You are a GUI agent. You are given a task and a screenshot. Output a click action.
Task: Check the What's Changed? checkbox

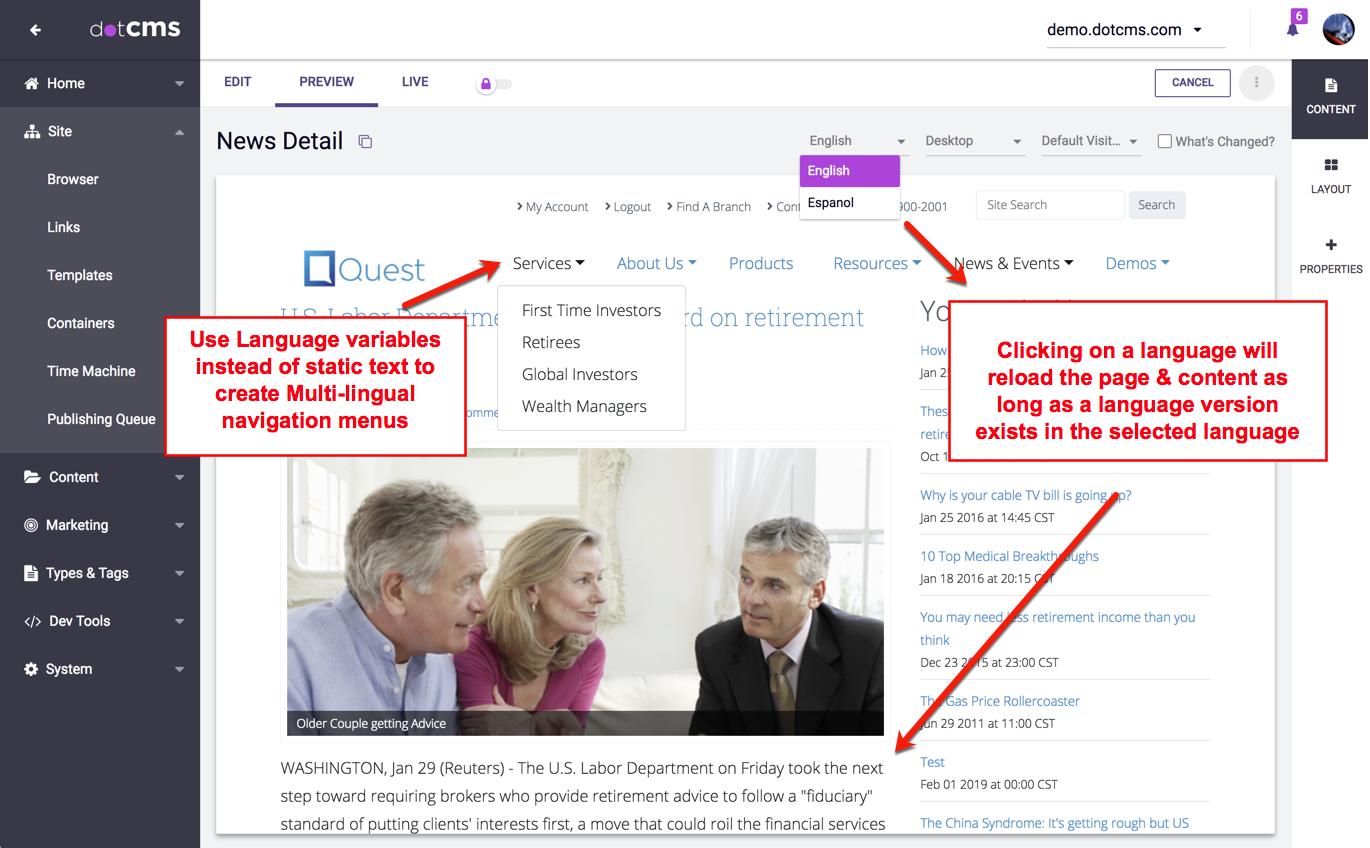1164,142
